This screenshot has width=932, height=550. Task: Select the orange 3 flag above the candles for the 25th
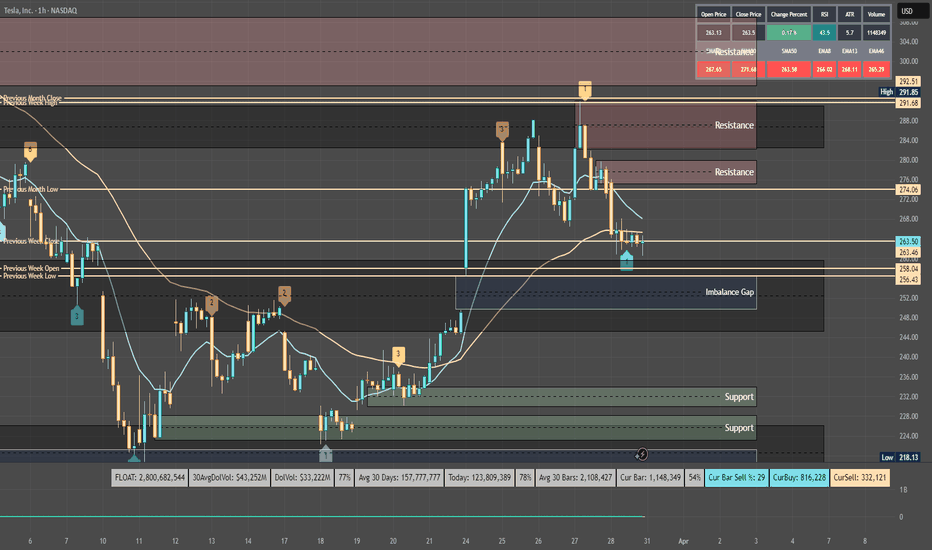point(502,130)
